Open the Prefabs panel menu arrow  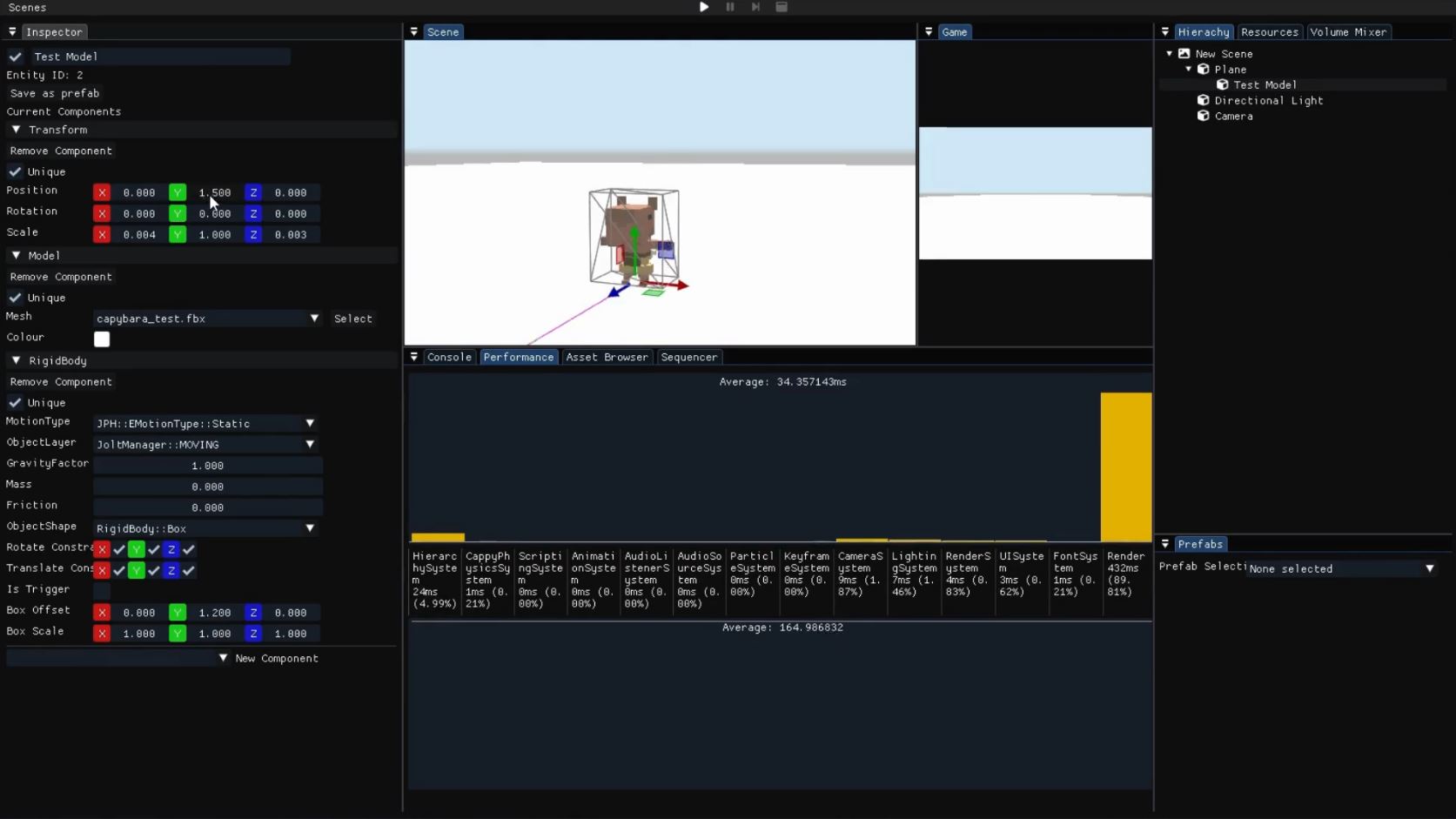pyautogui.click(x=1164, y=544)
